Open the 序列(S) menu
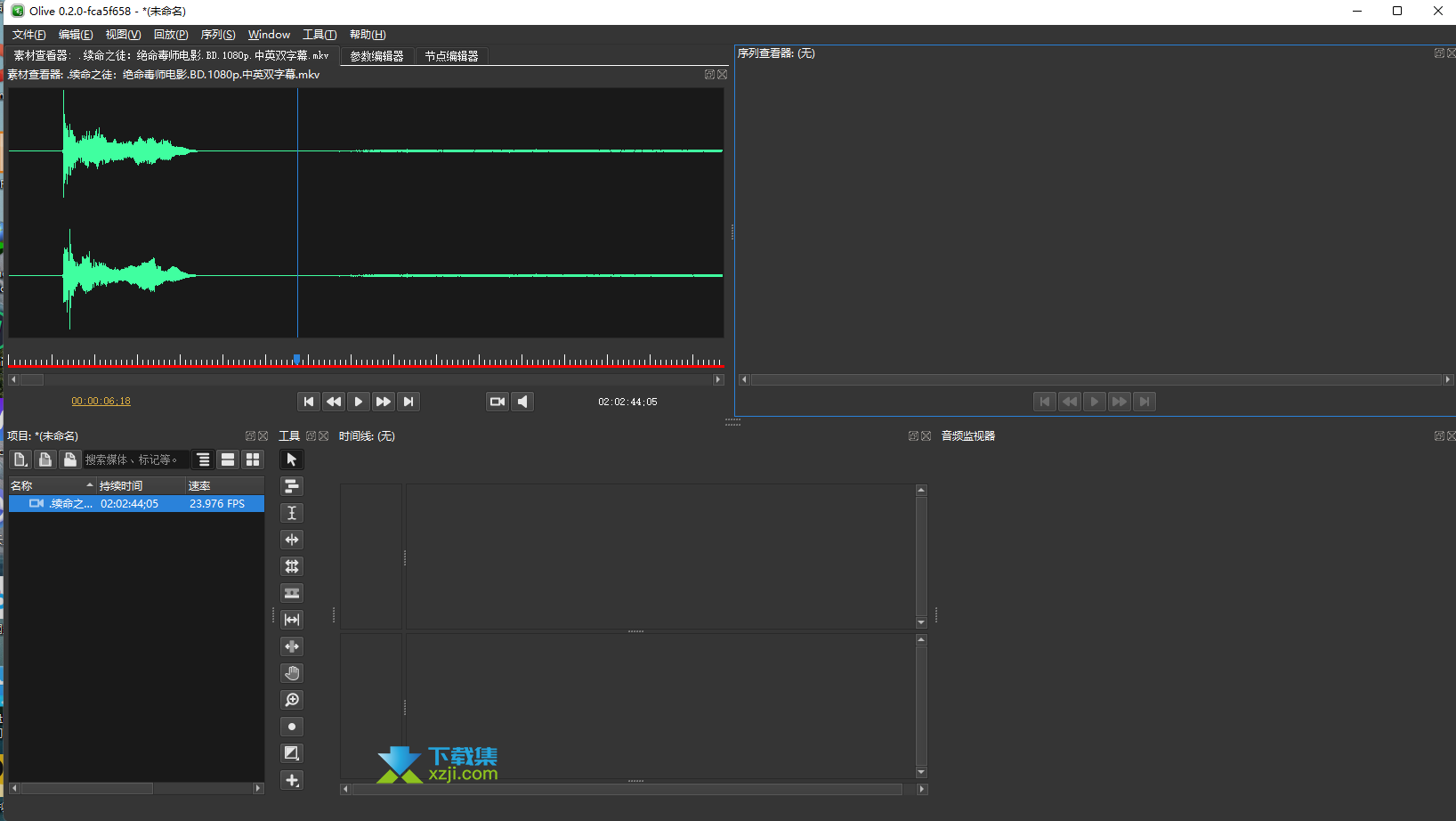This screenshot has width=1456, height=821. pos(218,35)
